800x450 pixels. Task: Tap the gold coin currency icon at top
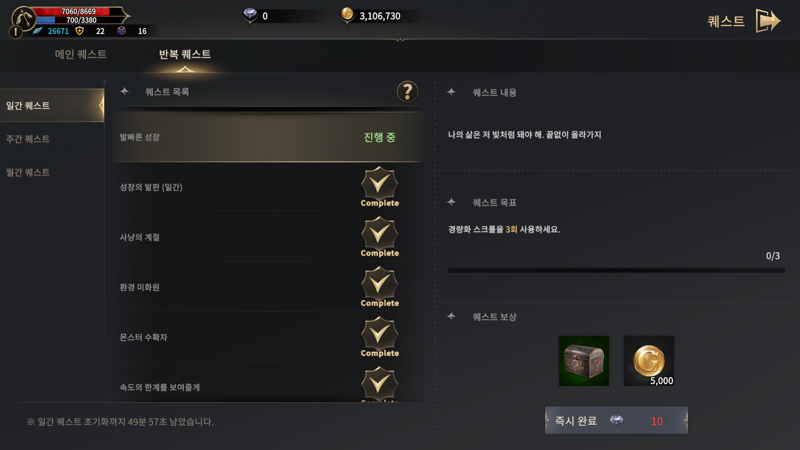[347, 15]
